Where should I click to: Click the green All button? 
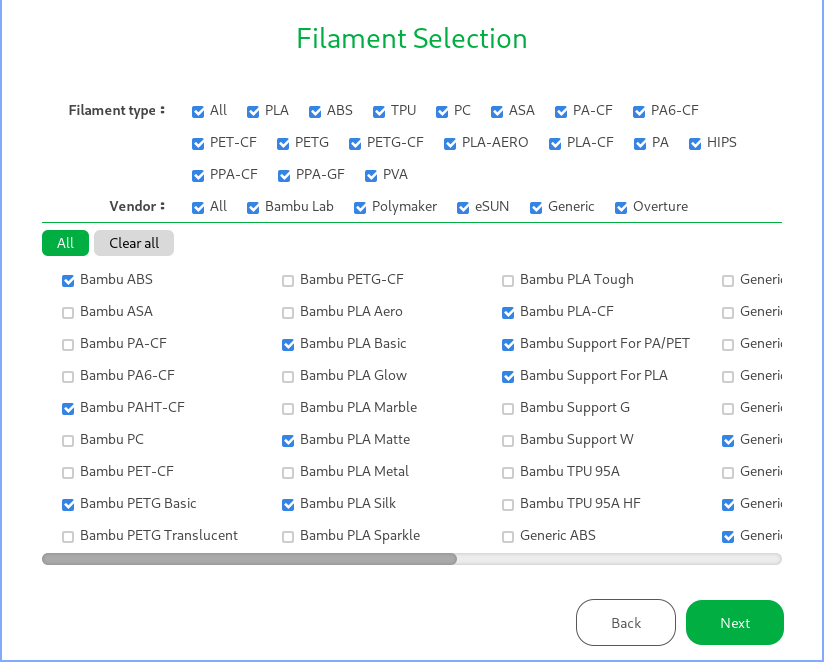(x=65, y=243)
